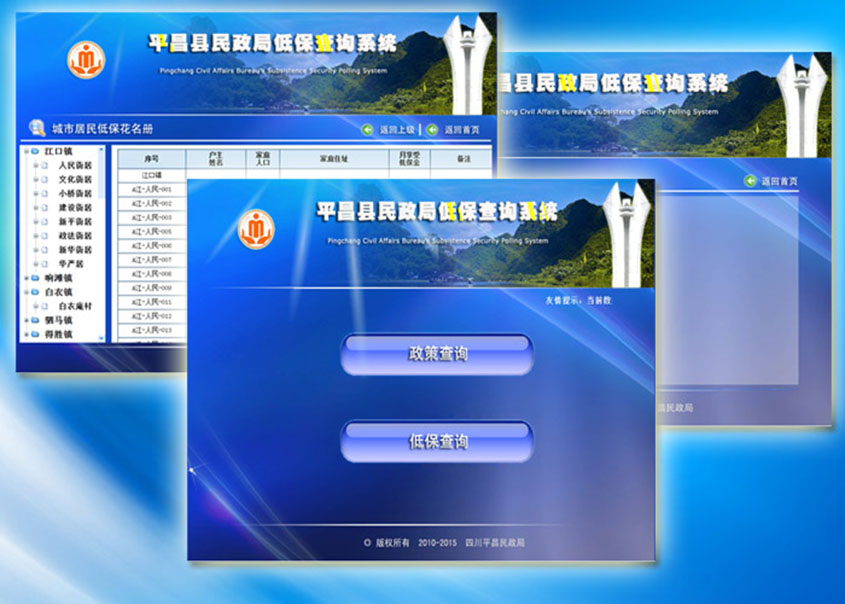Click the orange logo in back-left window header
This screenshot has width=845, height=604.
[x=85, y=59]
